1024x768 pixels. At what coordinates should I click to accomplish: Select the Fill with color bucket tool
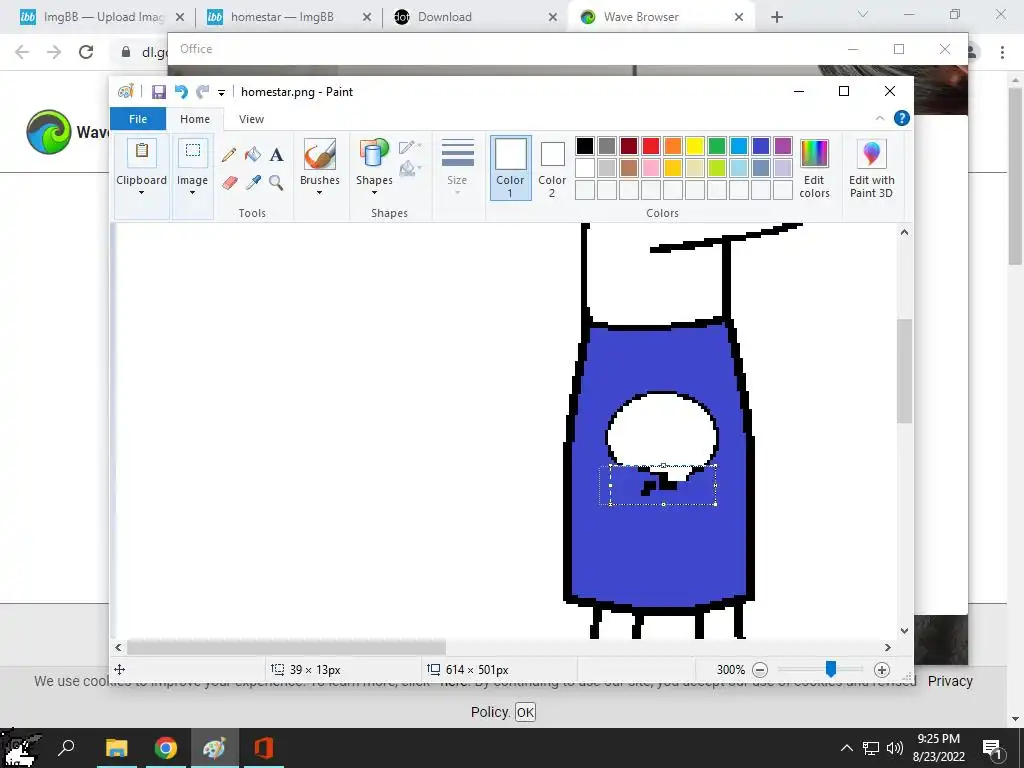[x=253, y=155]
